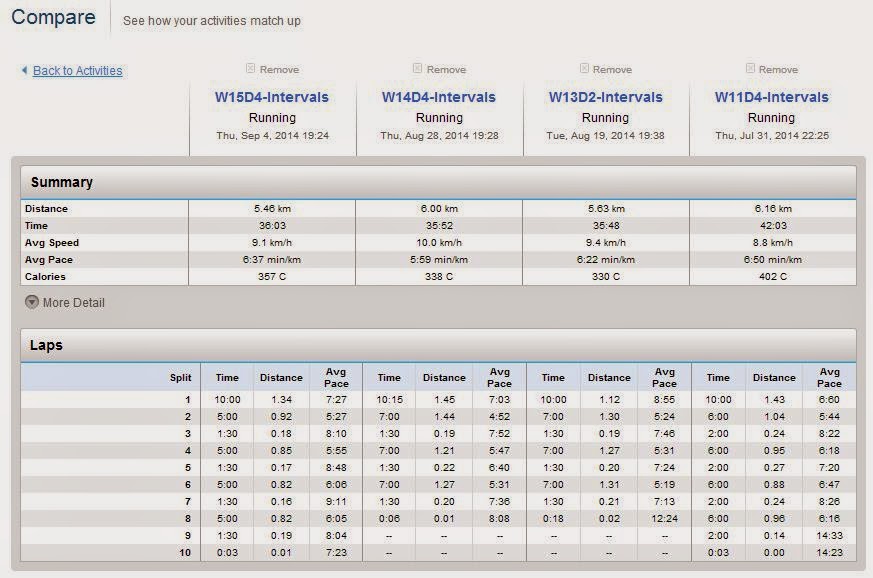The image size is (873, 578).
Task: Click the 6:50 min/km average pace
Action: [773, 259]
